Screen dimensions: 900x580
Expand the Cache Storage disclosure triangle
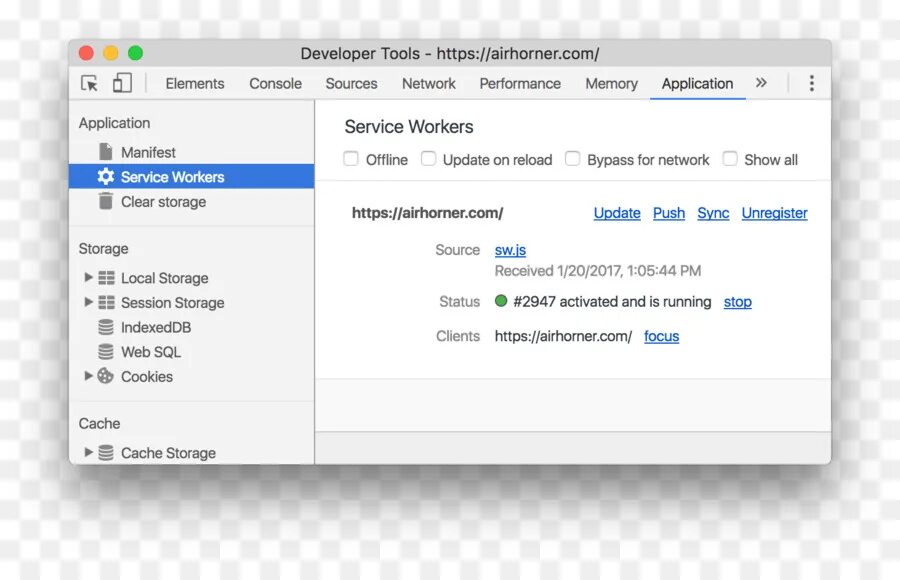click(x=88, y=452)
